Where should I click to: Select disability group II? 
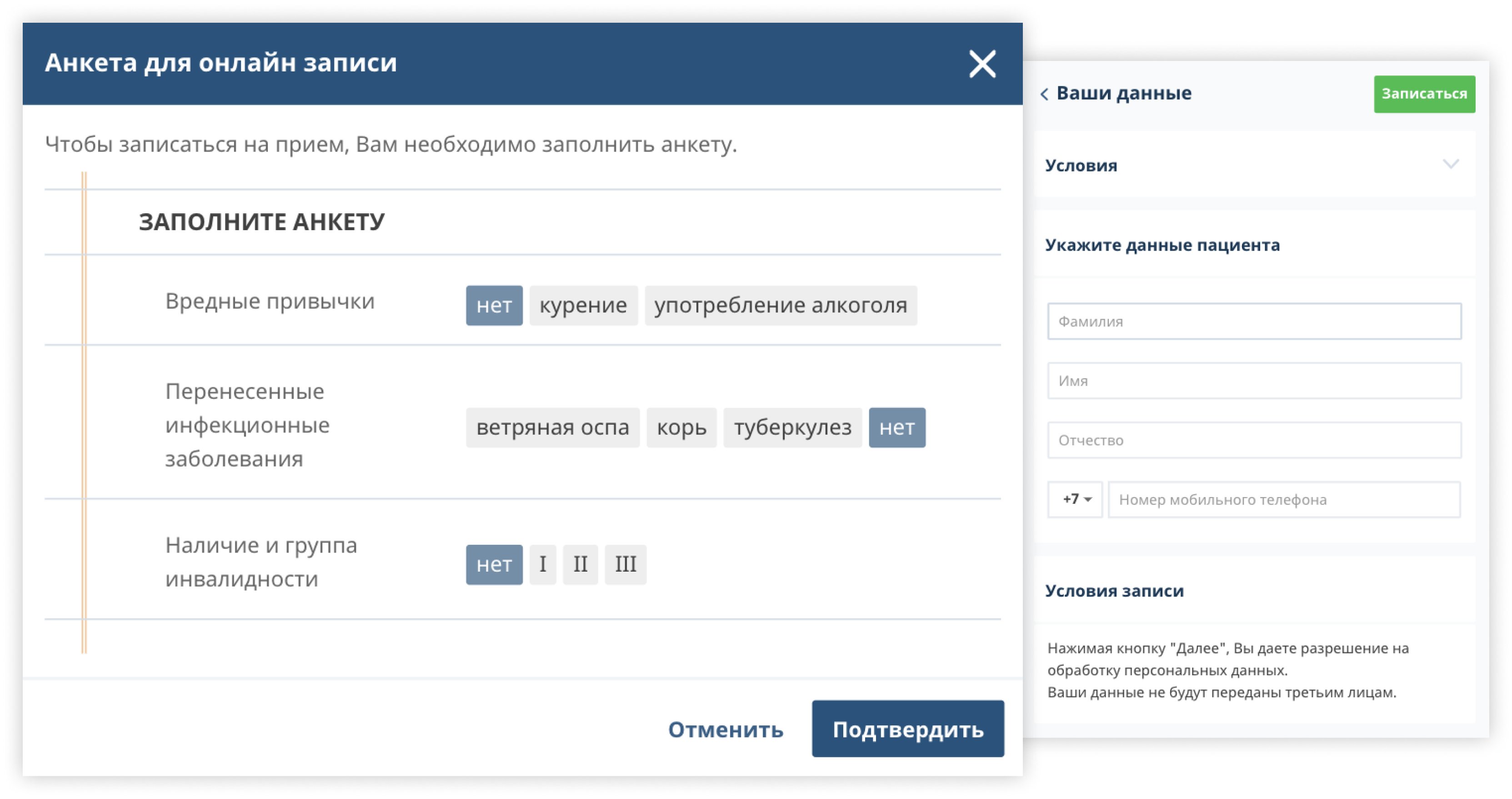pos(580,565)
